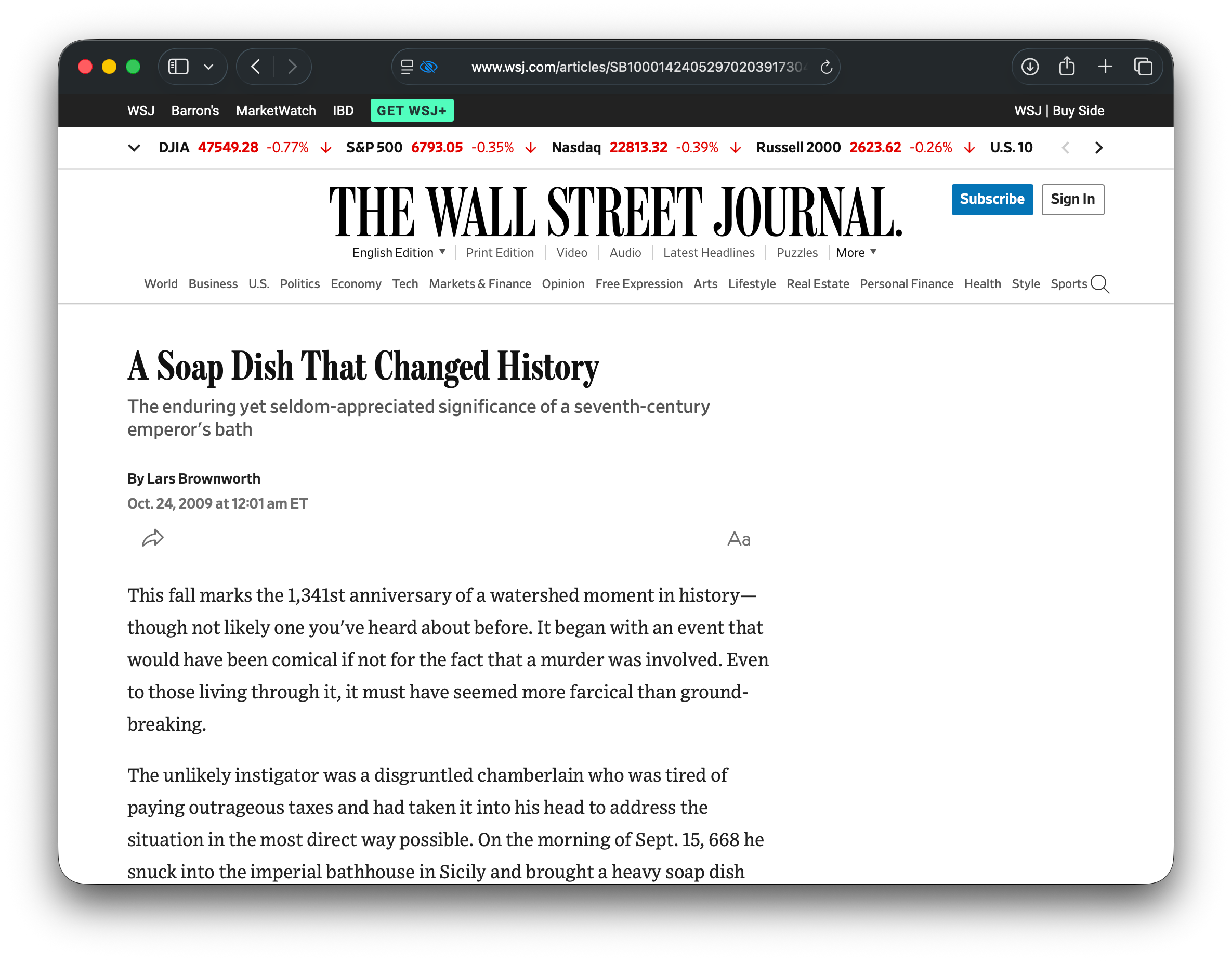This screenshot has height=961, width=1232.
Task: Click the GET WSJ+ button
Action: [412, 111]
